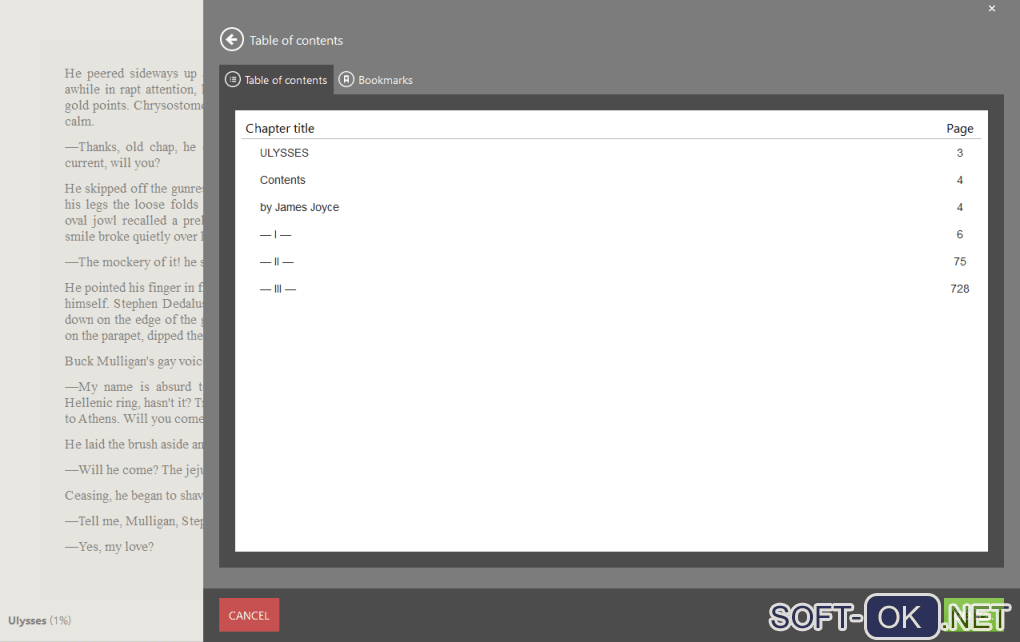Viewport: 1020px width, 642px height.
Task: Select the Contents chapter entry
Action: (611, 180)
